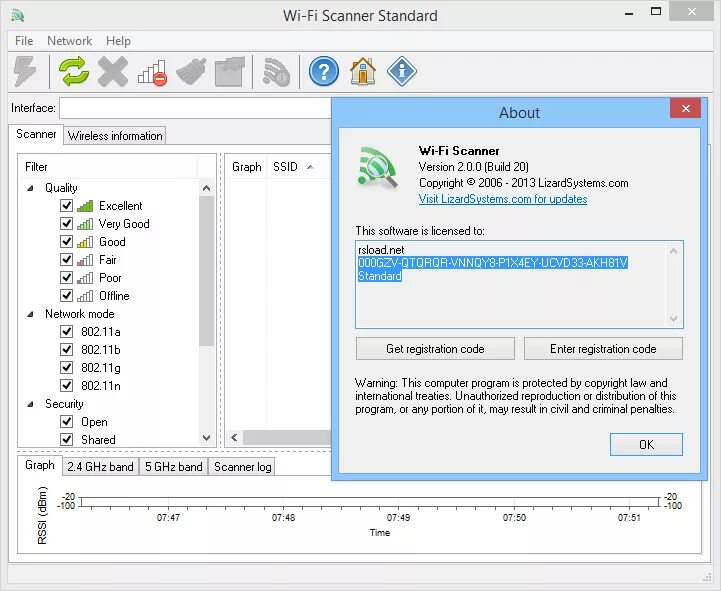Viewport: 721px width, 591px height.
Task: Uncheck the 802.11b network mode
Action: point(67,350)
